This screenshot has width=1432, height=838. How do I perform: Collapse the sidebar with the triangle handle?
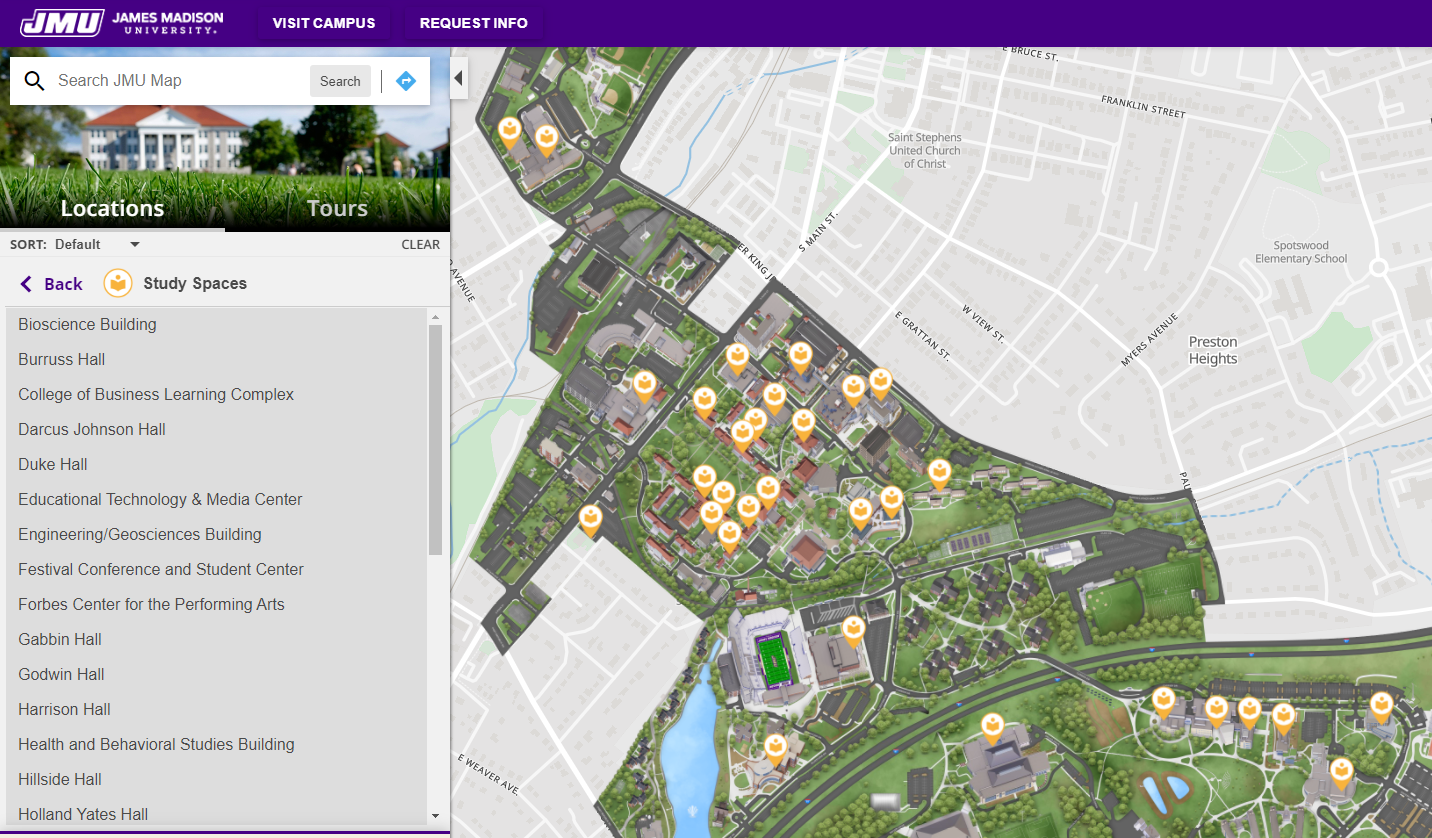pyautogui.click(x=459, y=78)
